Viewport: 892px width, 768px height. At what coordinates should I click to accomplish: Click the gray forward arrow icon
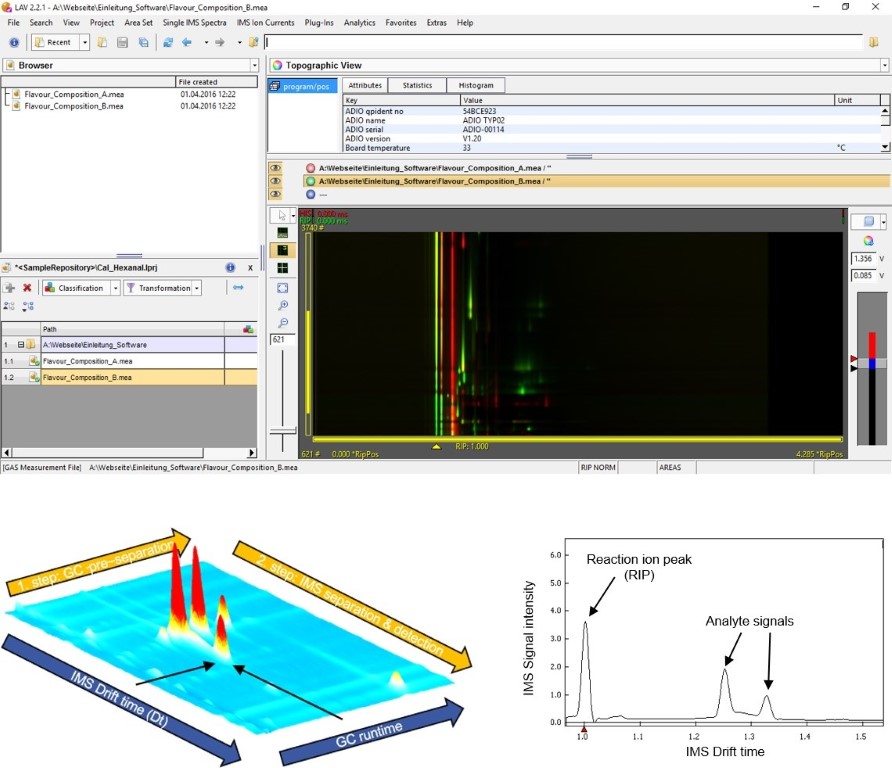click(220, 42)
